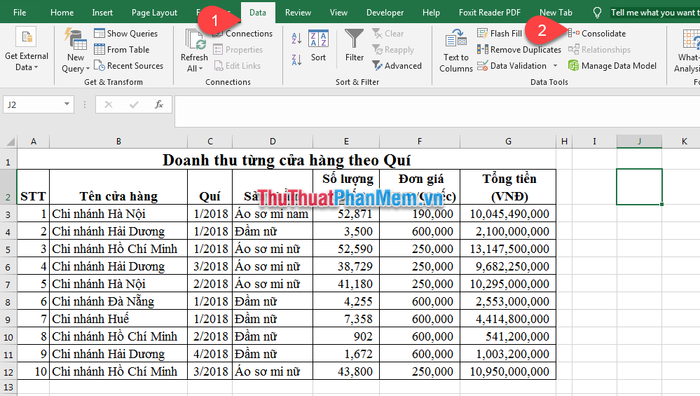Screen dimensions: 700x396
Task: Click the Tổng tiền (VNĐ) header cell
Action: pyautogui.click(x=508, y=187)
